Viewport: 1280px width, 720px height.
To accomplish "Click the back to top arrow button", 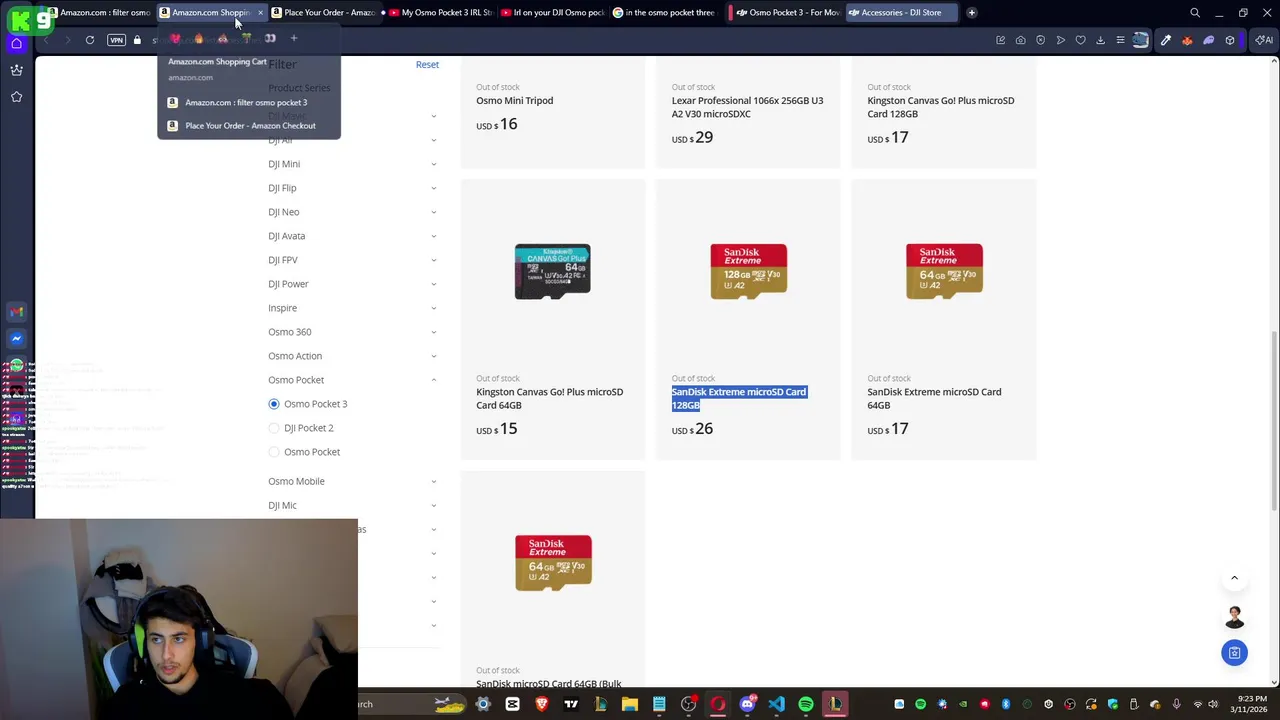I will (1234, 578).
